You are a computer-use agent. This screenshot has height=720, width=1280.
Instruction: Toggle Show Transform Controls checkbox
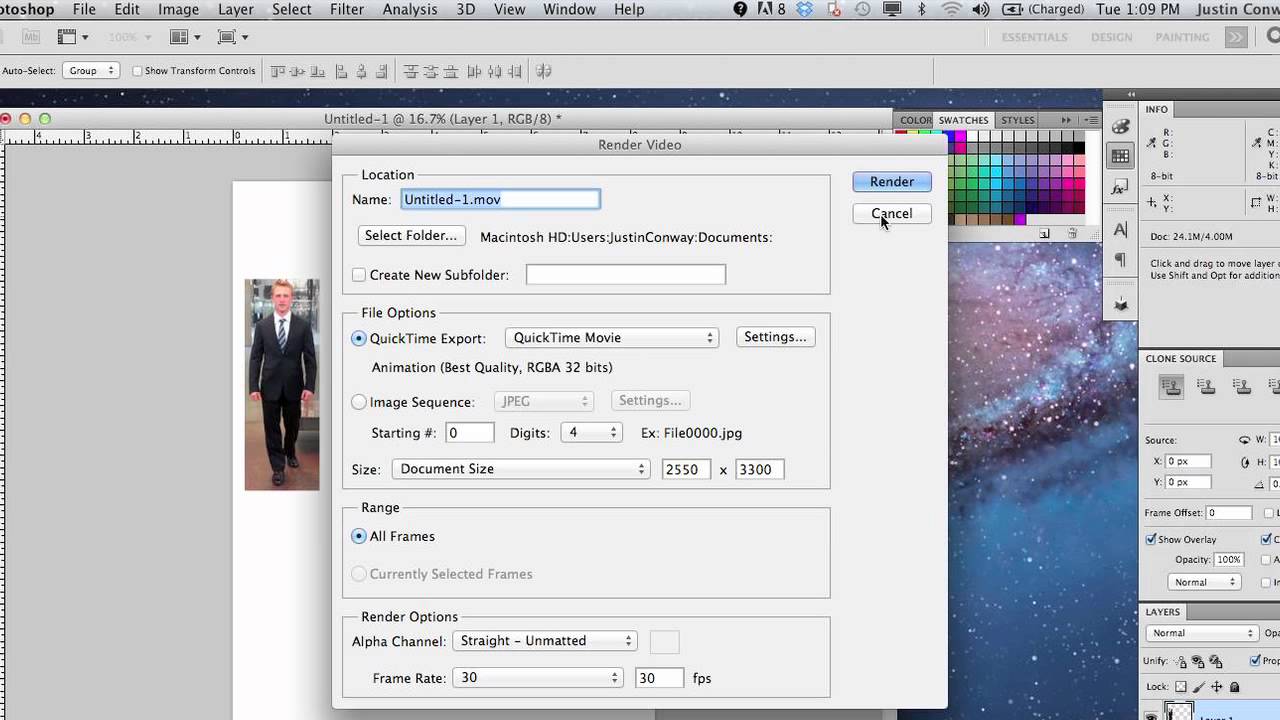138,71
